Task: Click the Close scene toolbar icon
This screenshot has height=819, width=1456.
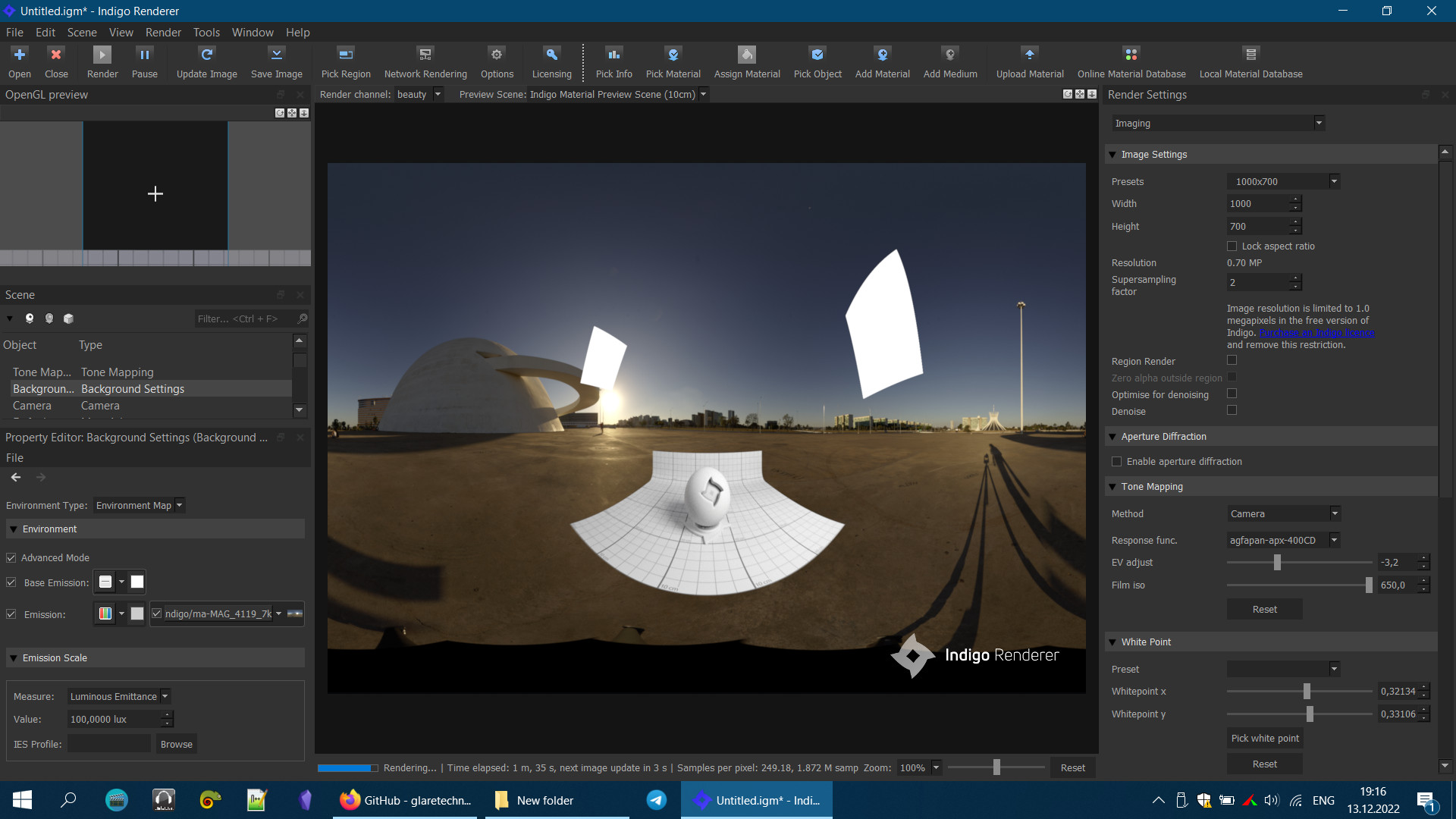Action: coord(56,55)
